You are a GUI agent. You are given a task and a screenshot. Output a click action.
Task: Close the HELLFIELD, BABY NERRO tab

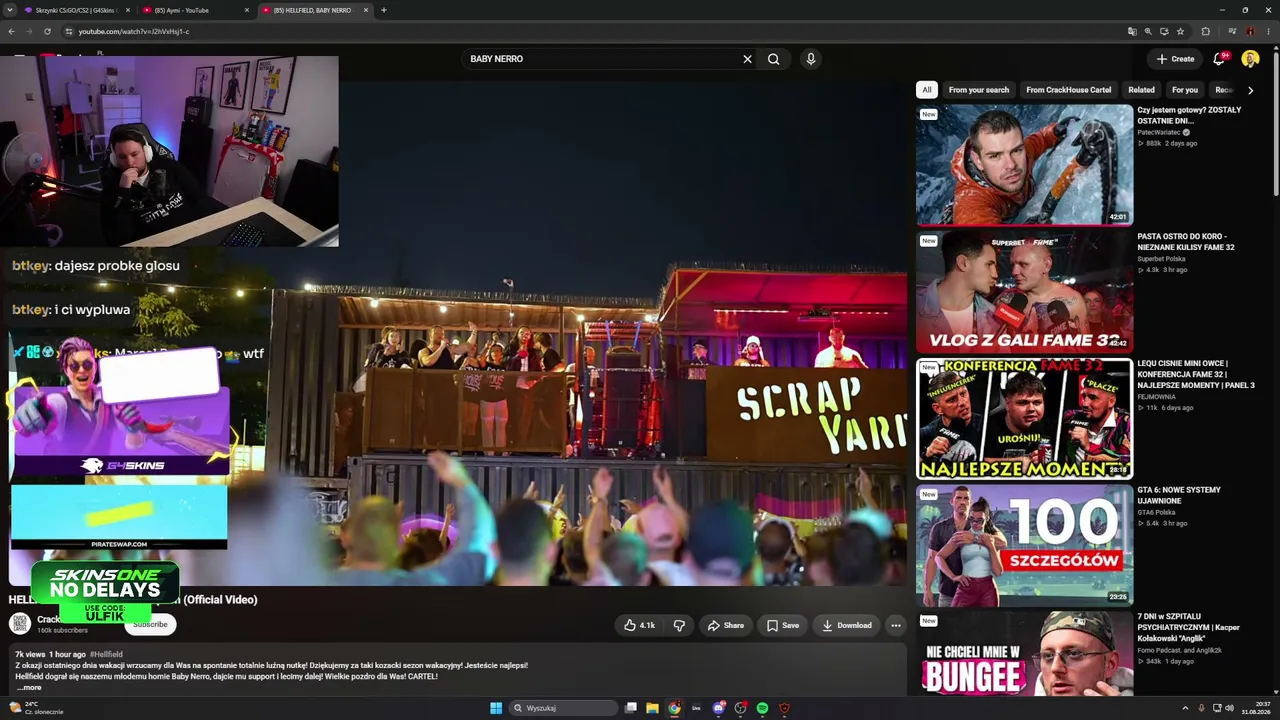366,10
